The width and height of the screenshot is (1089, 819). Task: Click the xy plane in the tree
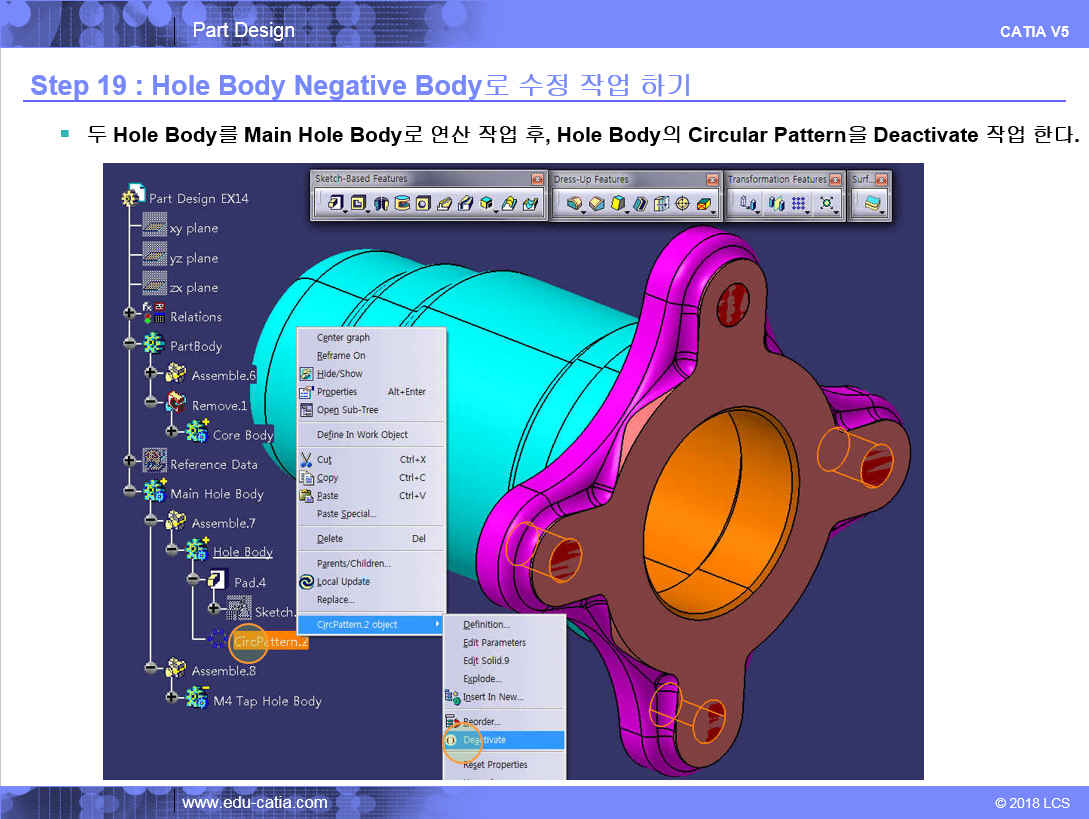click(x=193, y=228)
